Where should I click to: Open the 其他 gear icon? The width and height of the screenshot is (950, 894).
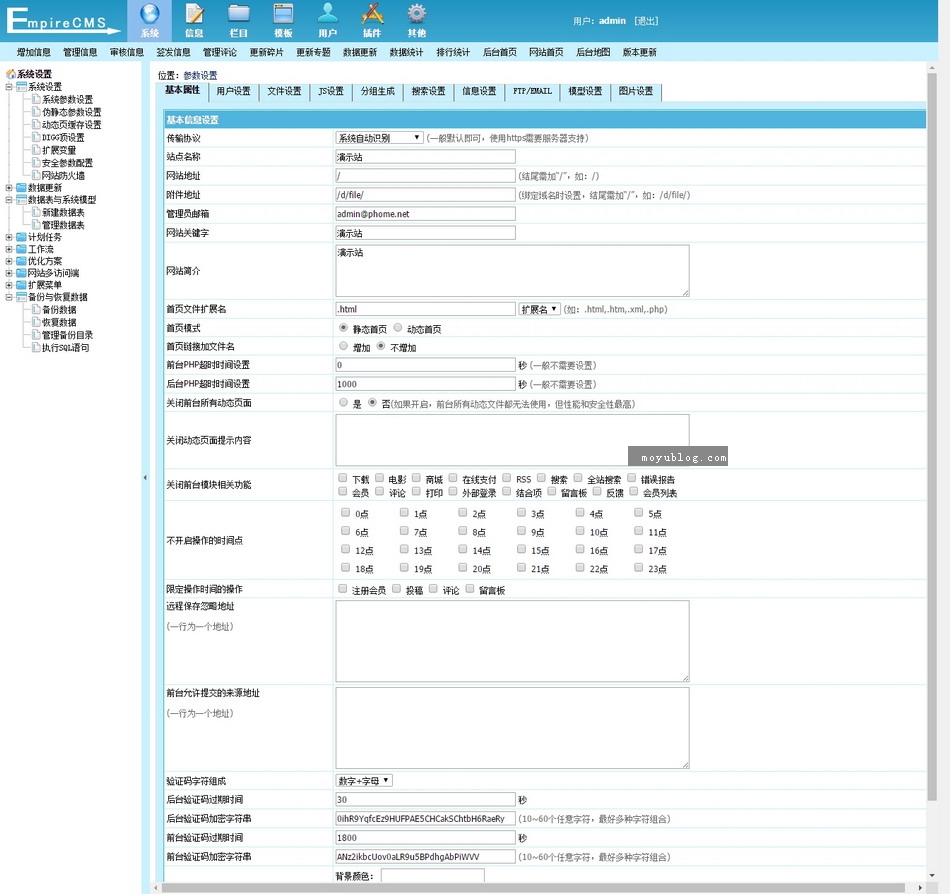coord(416,13)
